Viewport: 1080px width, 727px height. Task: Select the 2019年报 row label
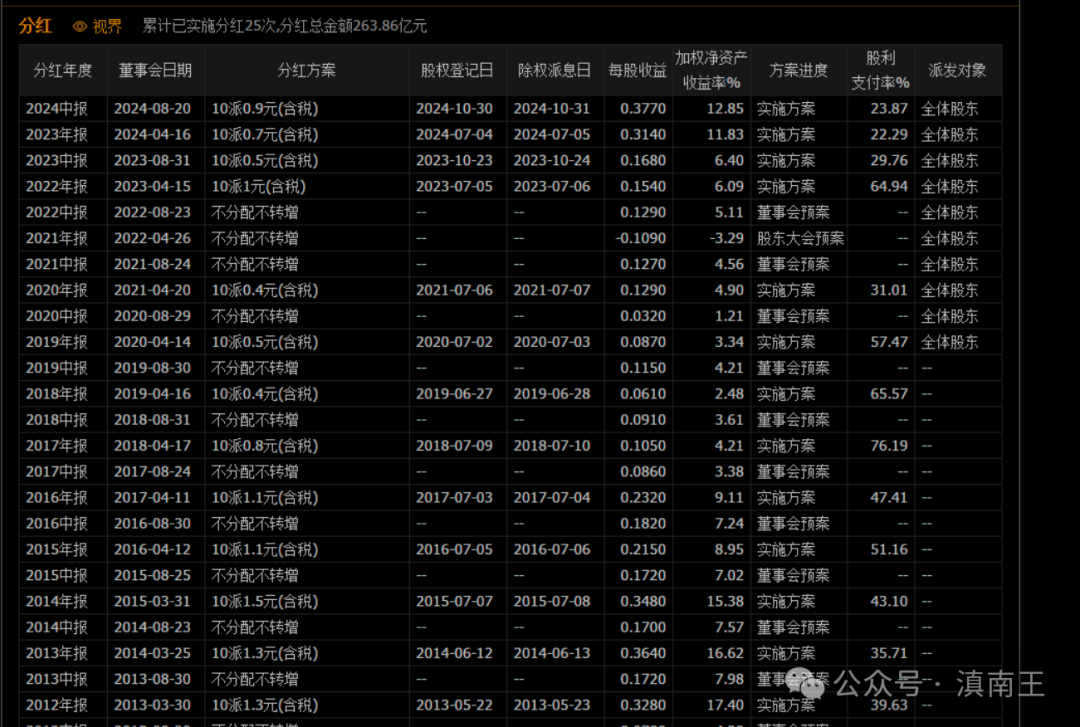[56, 342]
